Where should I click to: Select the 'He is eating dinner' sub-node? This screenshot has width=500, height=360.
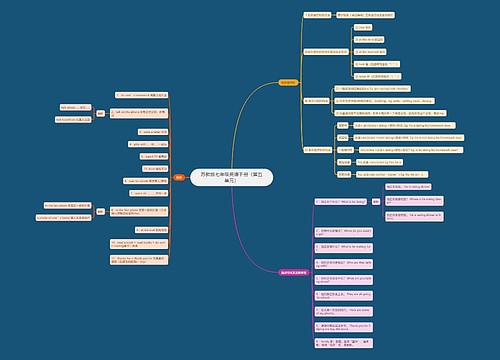(x=408, y=187)
